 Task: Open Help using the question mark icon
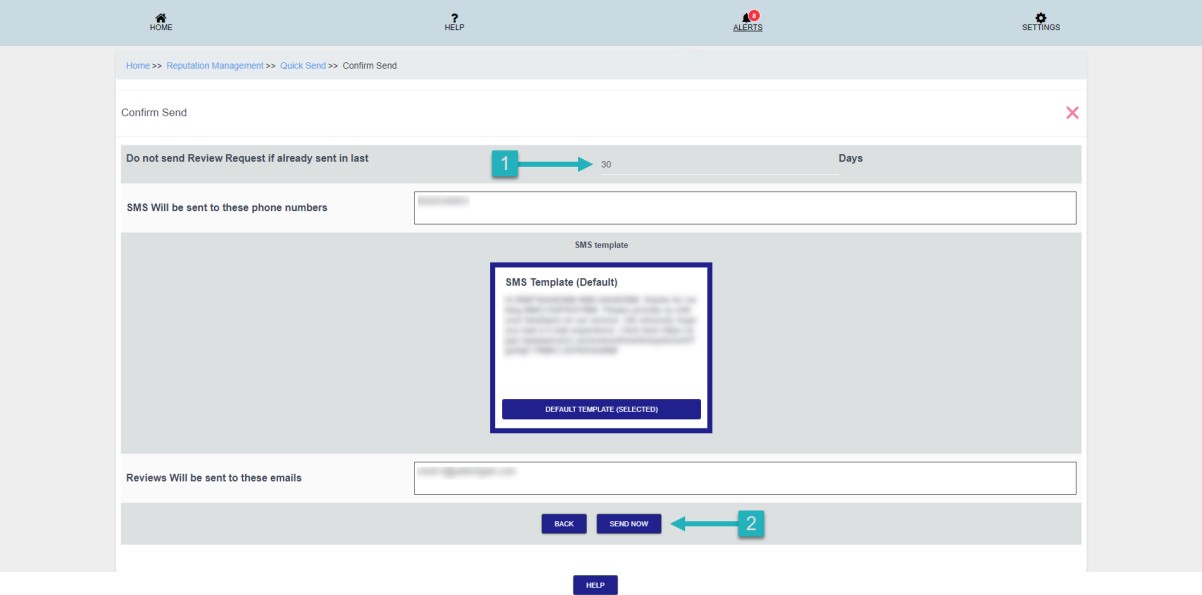[x=453, y=18]
